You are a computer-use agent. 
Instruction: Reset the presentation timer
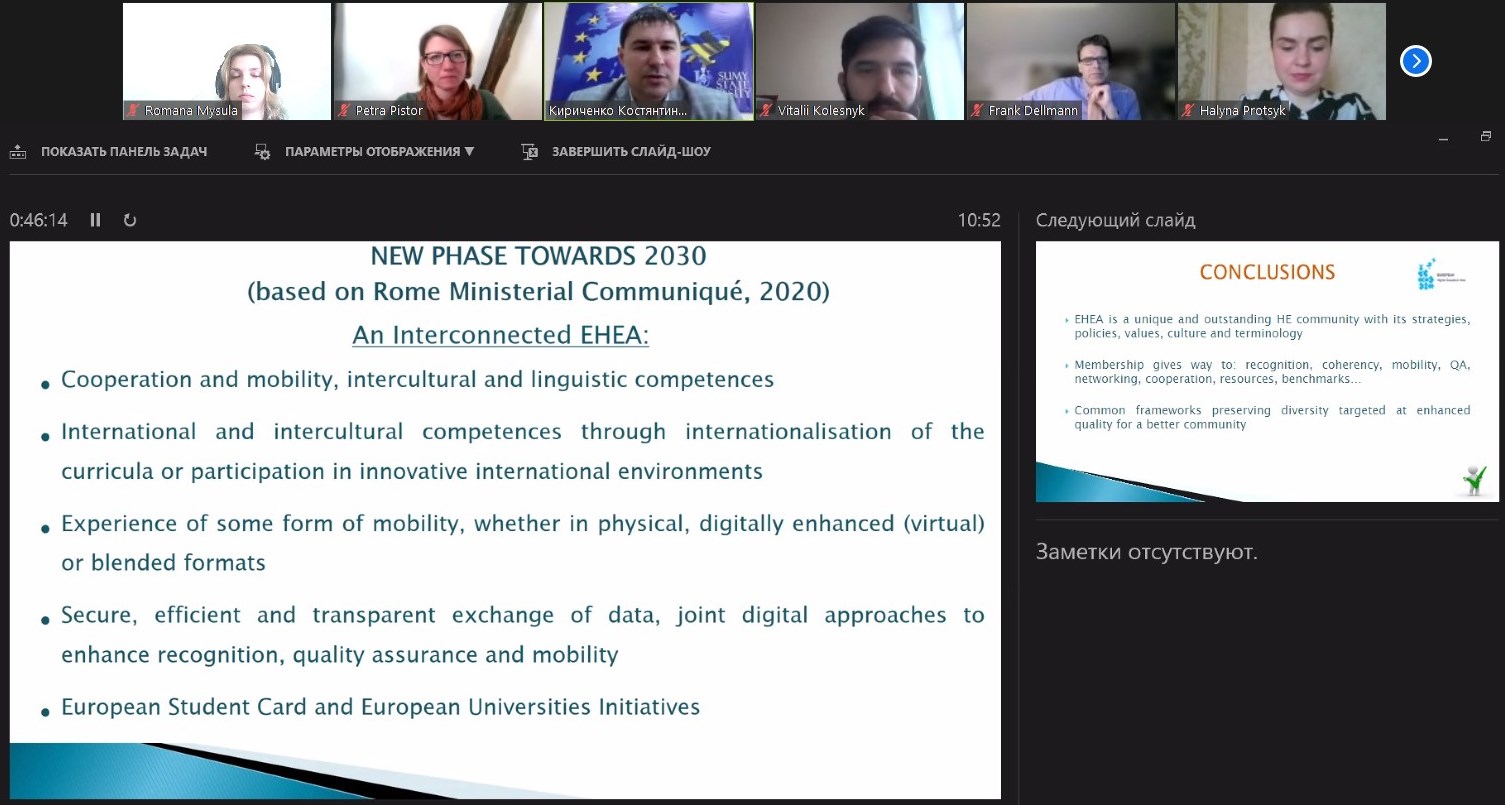point(130,220)
